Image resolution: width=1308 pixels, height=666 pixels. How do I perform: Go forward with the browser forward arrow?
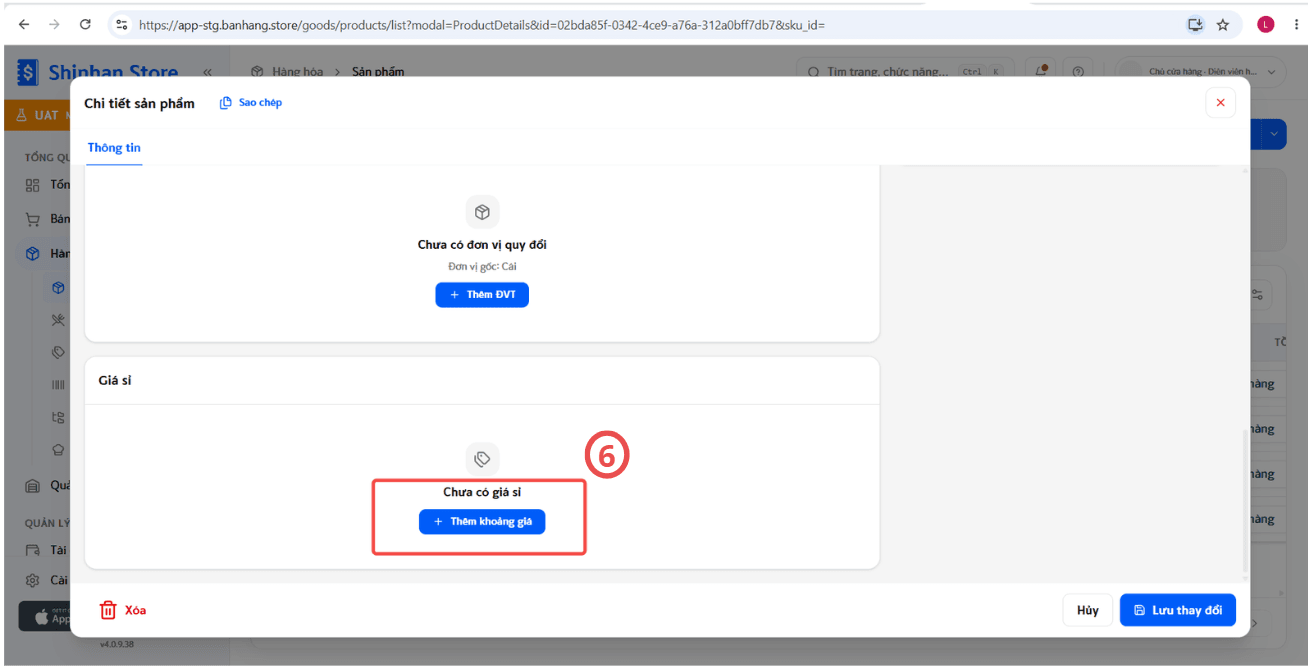point(54,24)
